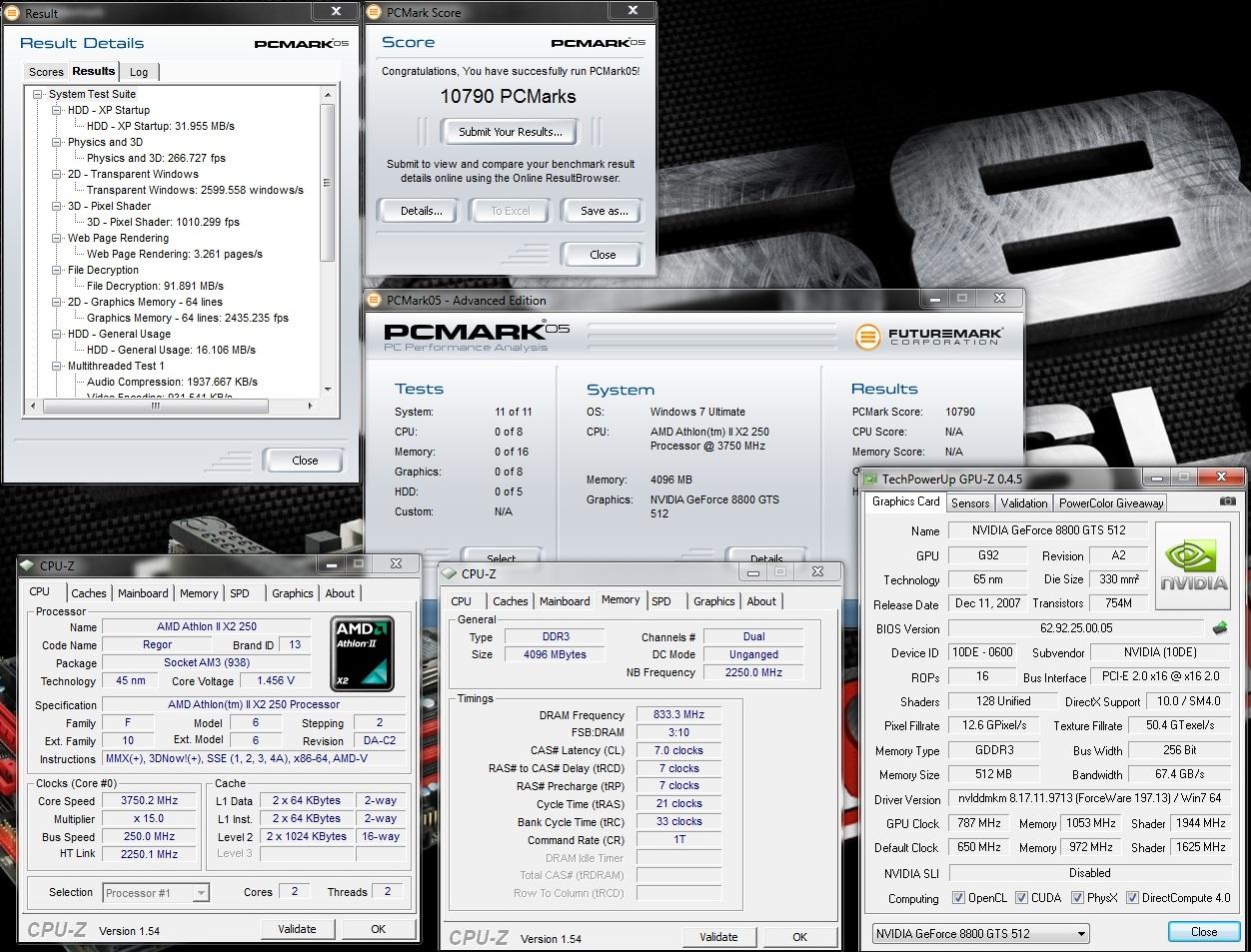Click the PCMark Score window title icon

(x=375, y=12)
